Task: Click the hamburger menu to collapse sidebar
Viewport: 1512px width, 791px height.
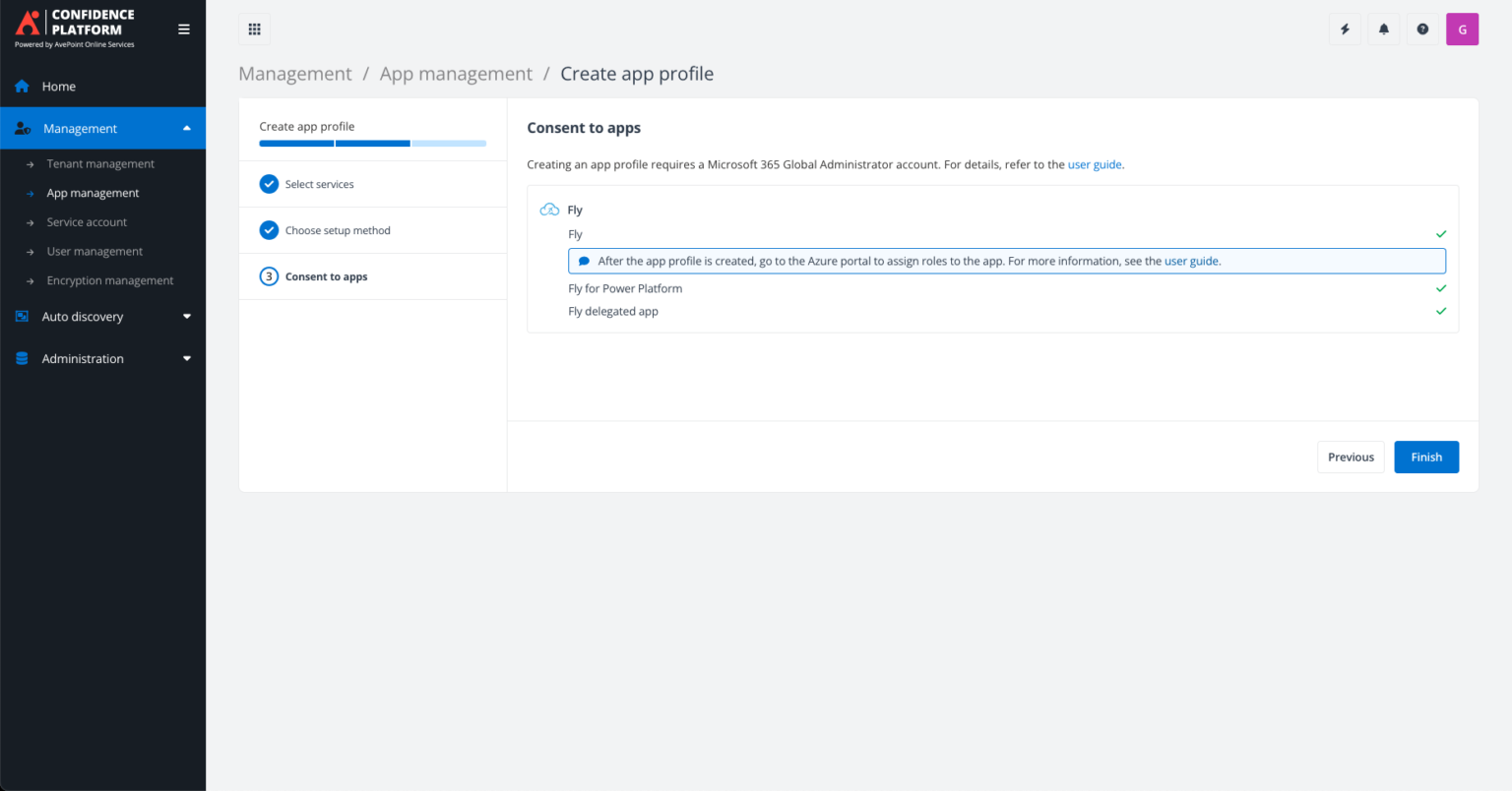Action: coord(183,29)
